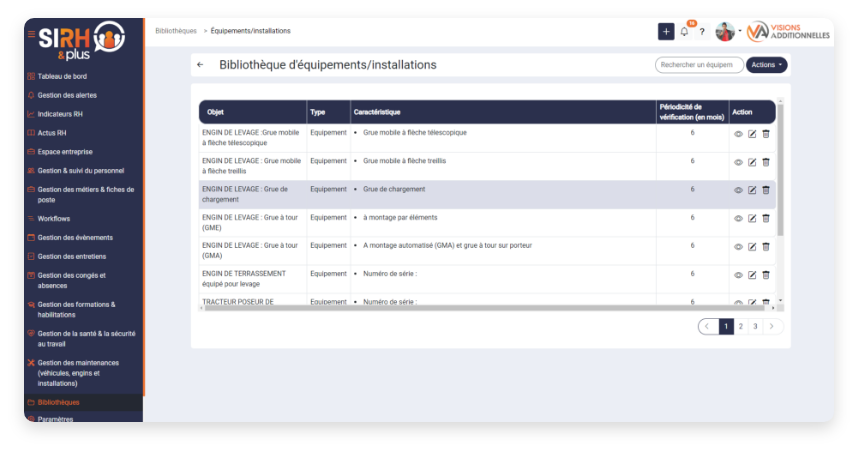View the ENGIN DE TERRASSEMENT row
This screenshot has height=452, width=858.
(738, 275)
